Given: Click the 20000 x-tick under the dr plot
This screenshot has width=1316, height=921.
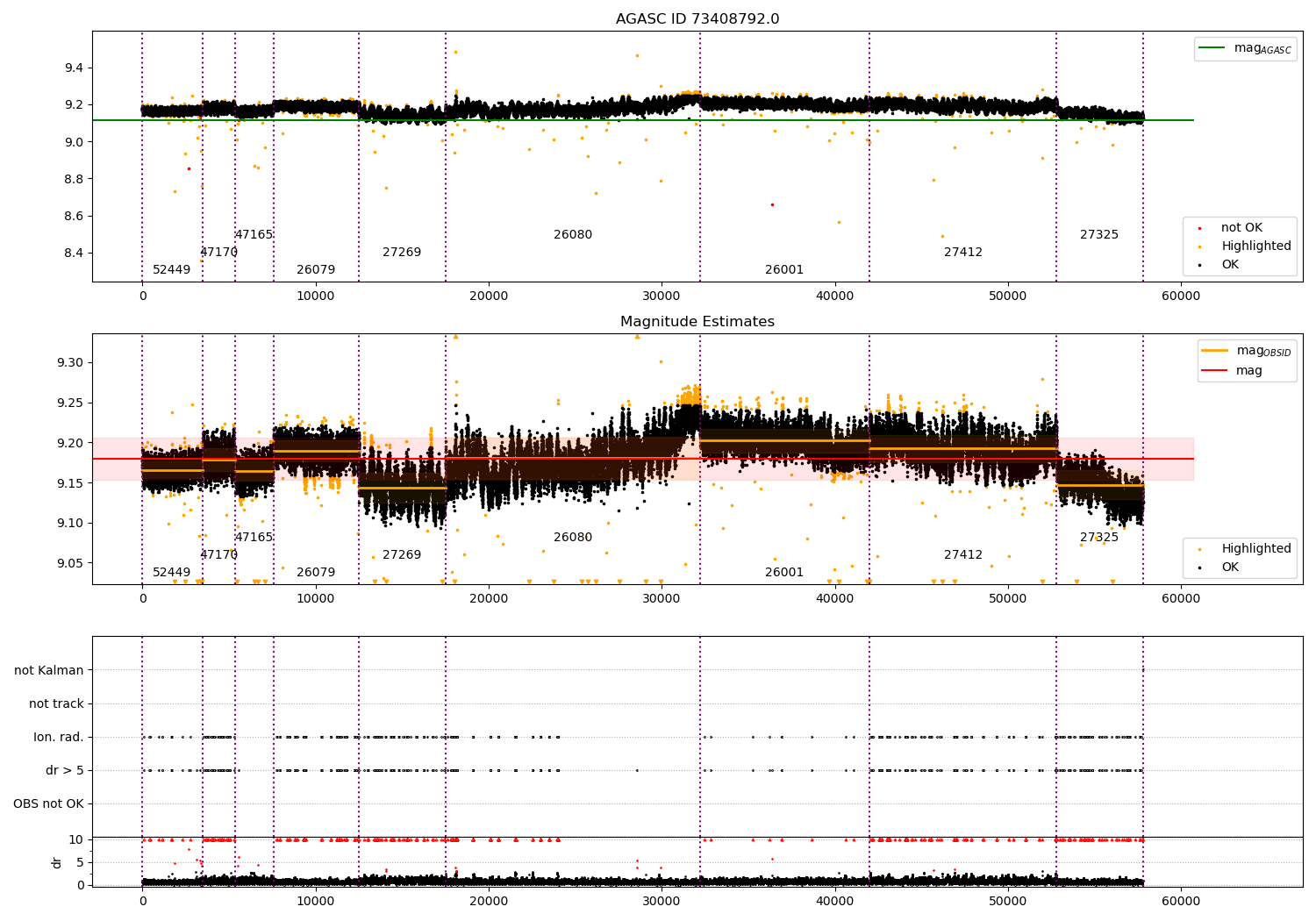Looking at the screenshot, I should [489, 902].
